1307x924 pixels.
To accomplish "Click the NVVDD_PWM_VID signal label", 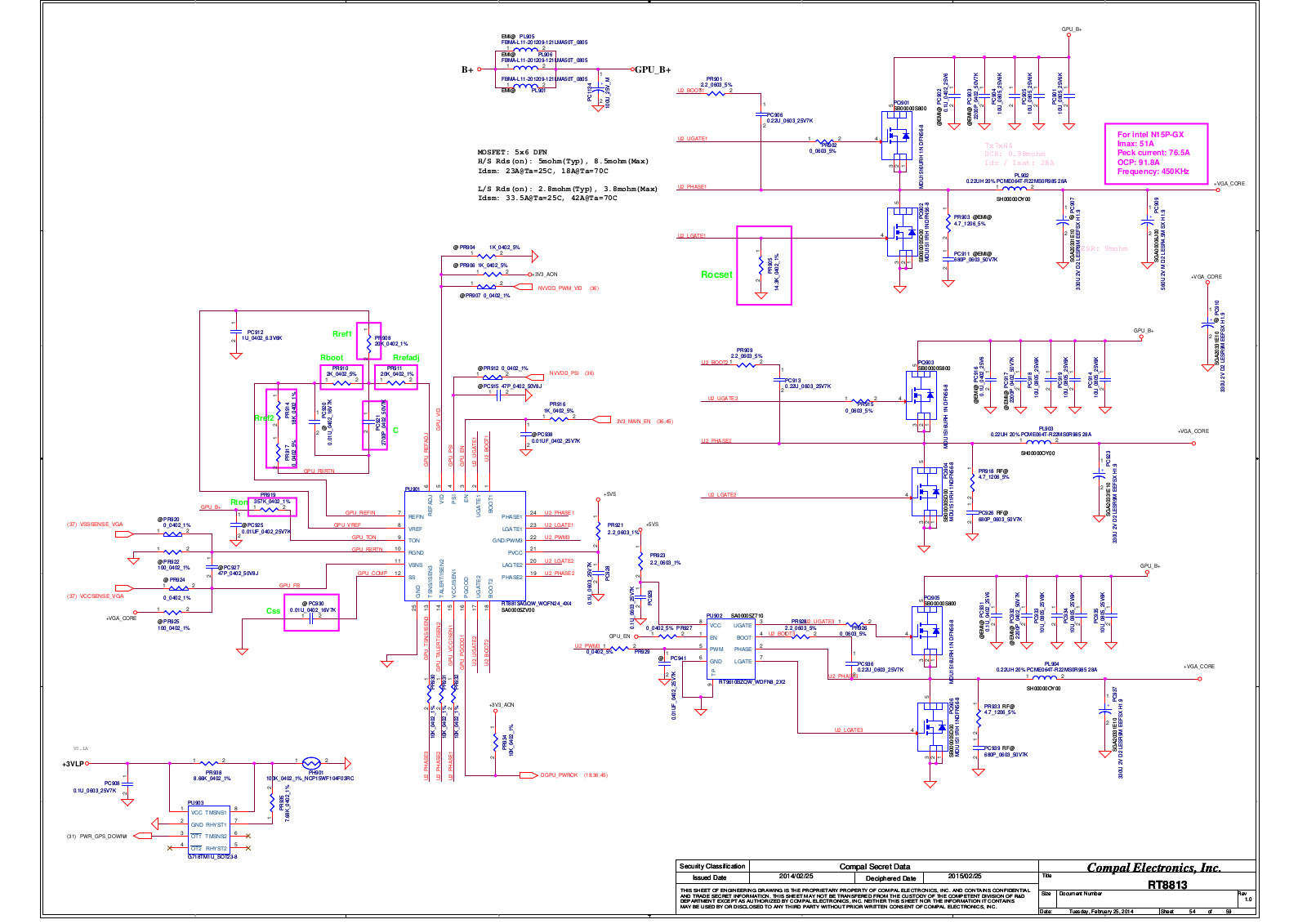I will click(560, 288).
